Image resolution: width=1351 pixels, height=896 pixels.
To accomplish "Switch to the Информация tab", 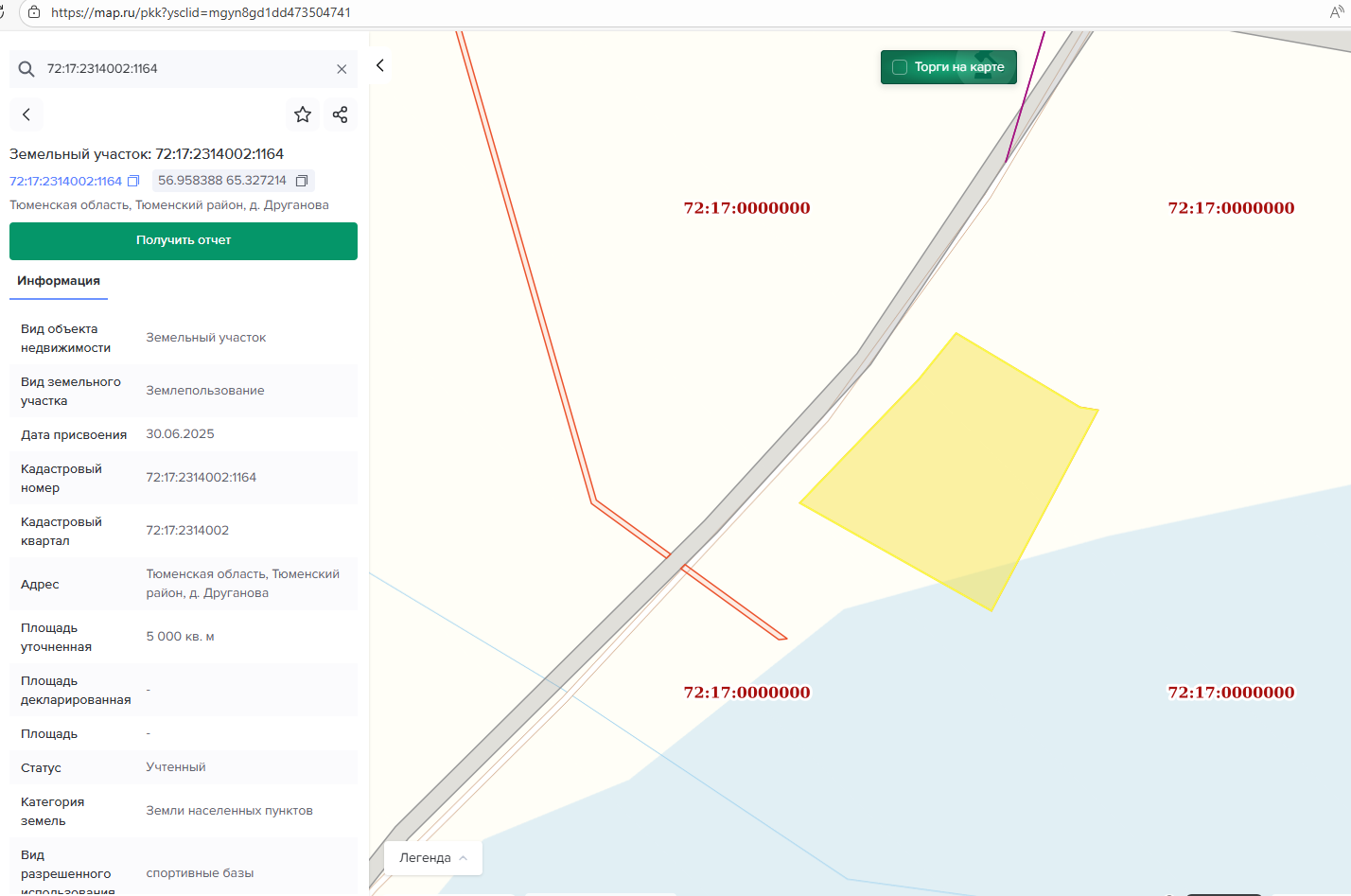I will (x=59, y=281).
